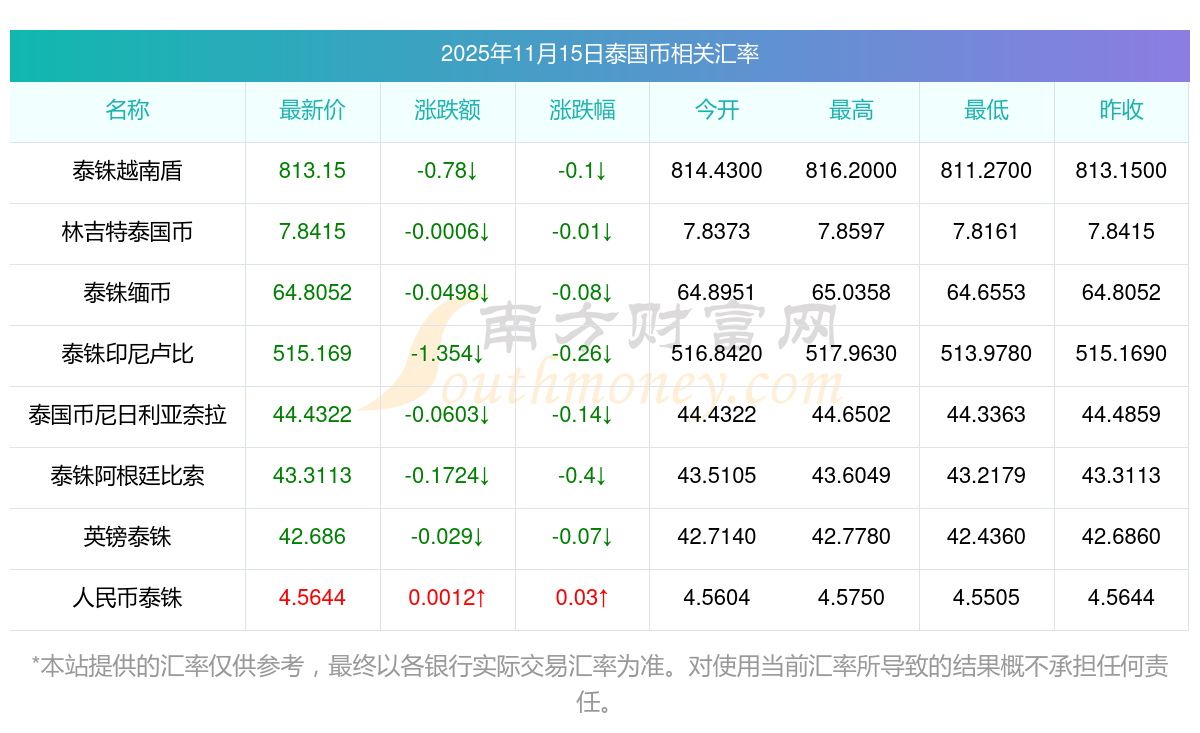Select the 最新价 column header
Image resolution: width=1200 pixels, height=733 pixels.
pyautogui.click(x=312, y=110)
